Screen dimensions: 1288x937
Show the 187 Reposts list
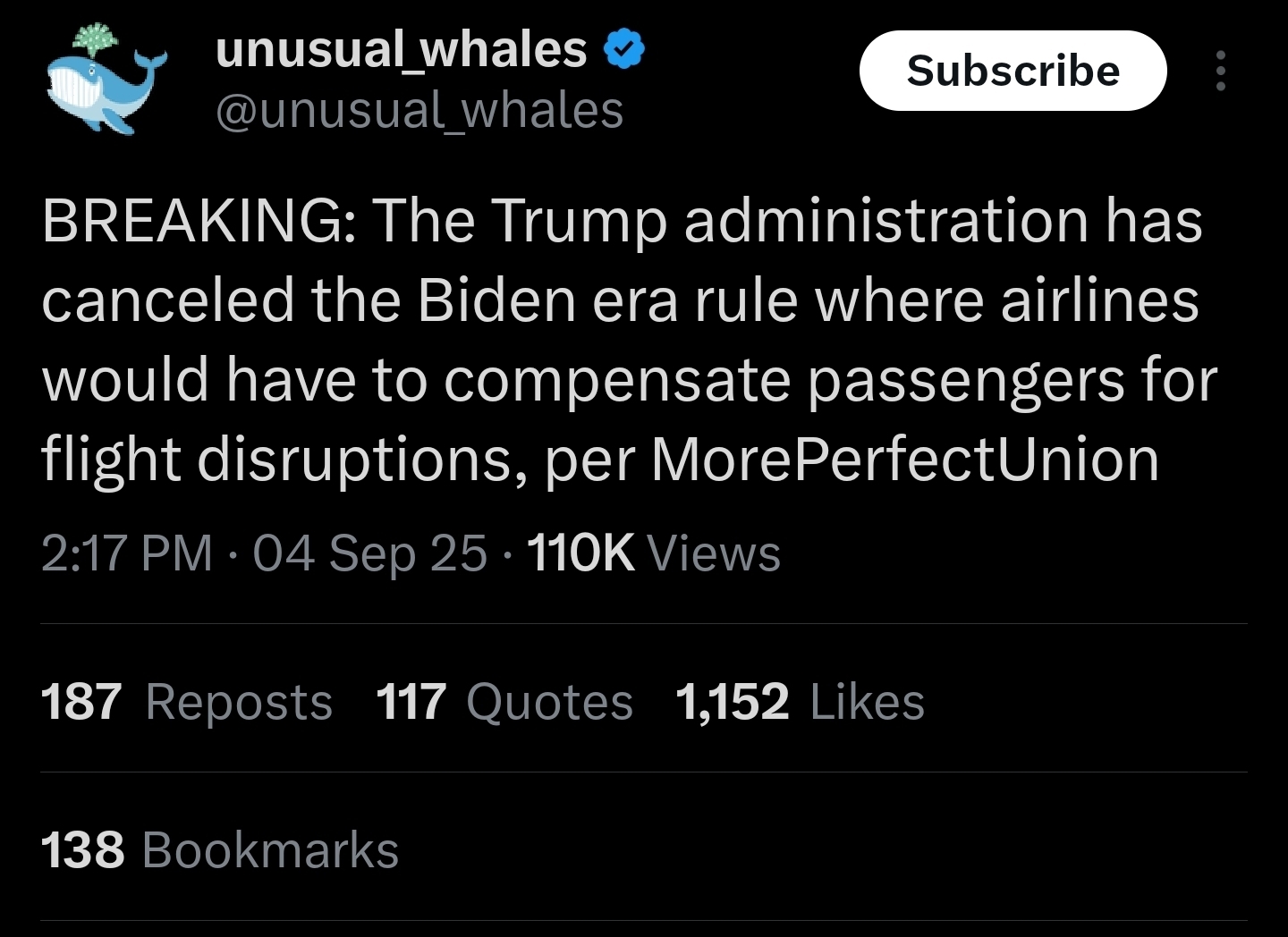[186, 701]
